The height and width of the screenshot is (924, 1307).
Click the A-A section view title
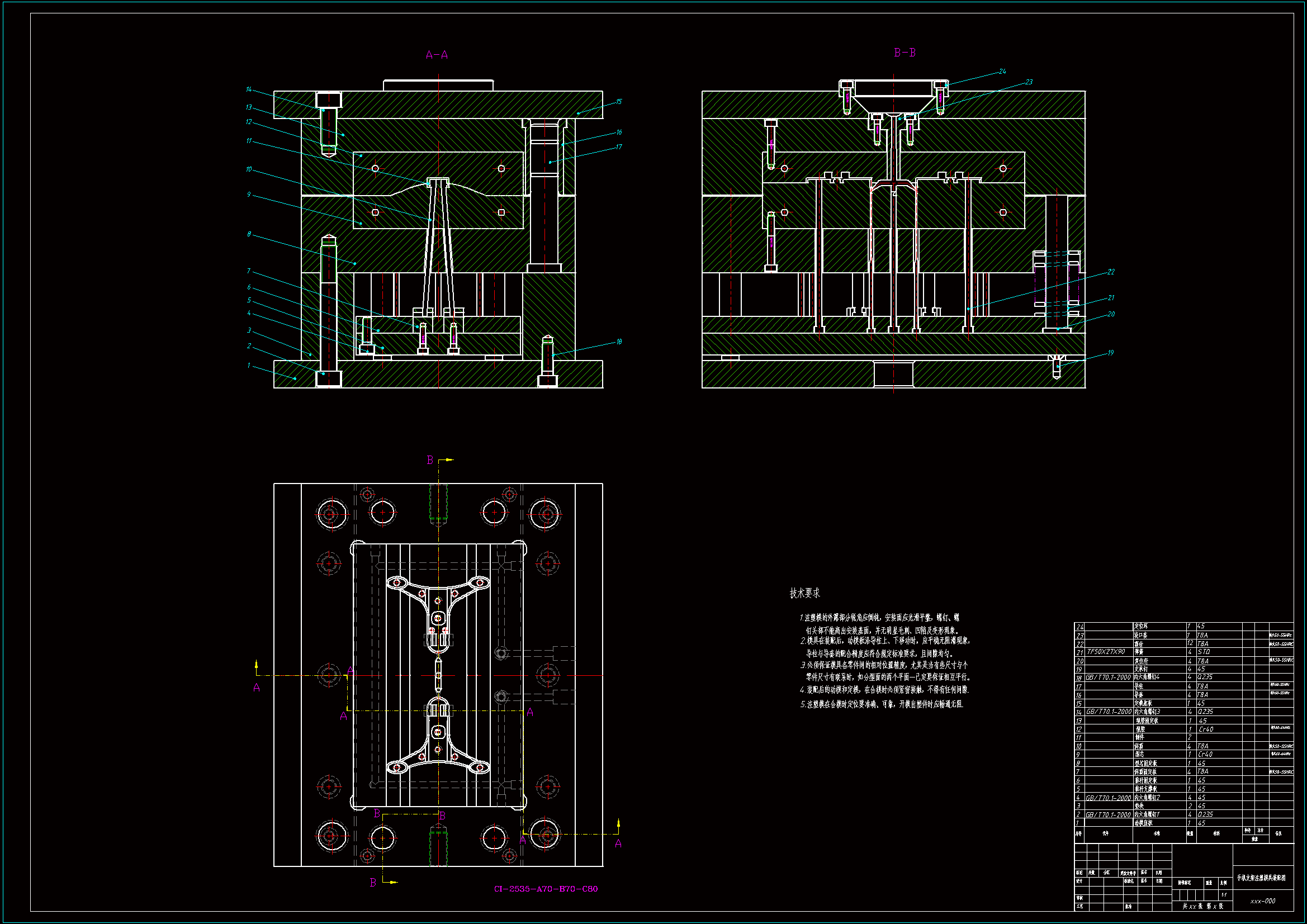pyautogui.click(x=437, y=55)
